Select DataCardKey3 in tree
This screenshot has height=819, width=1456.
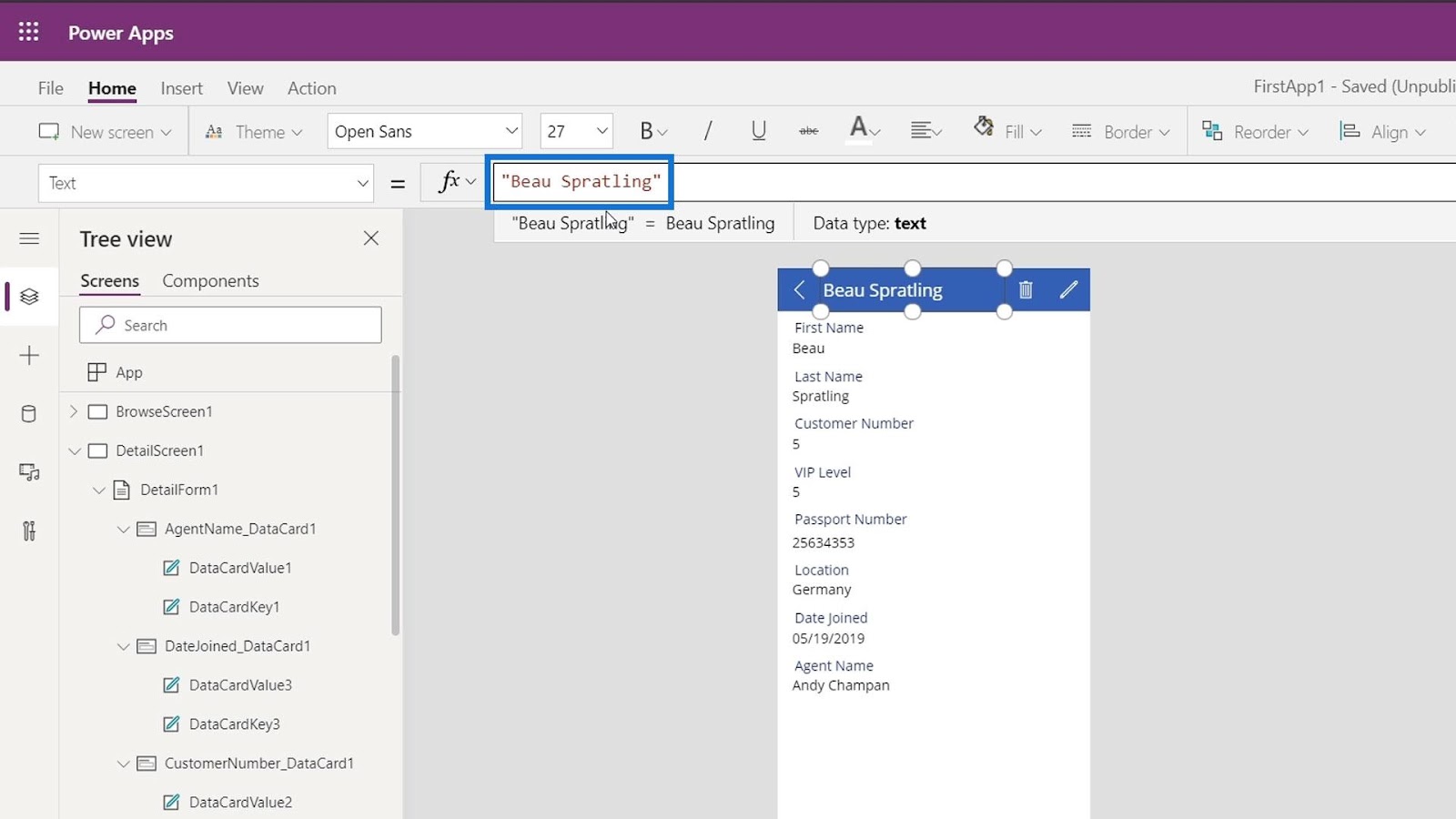234,724
